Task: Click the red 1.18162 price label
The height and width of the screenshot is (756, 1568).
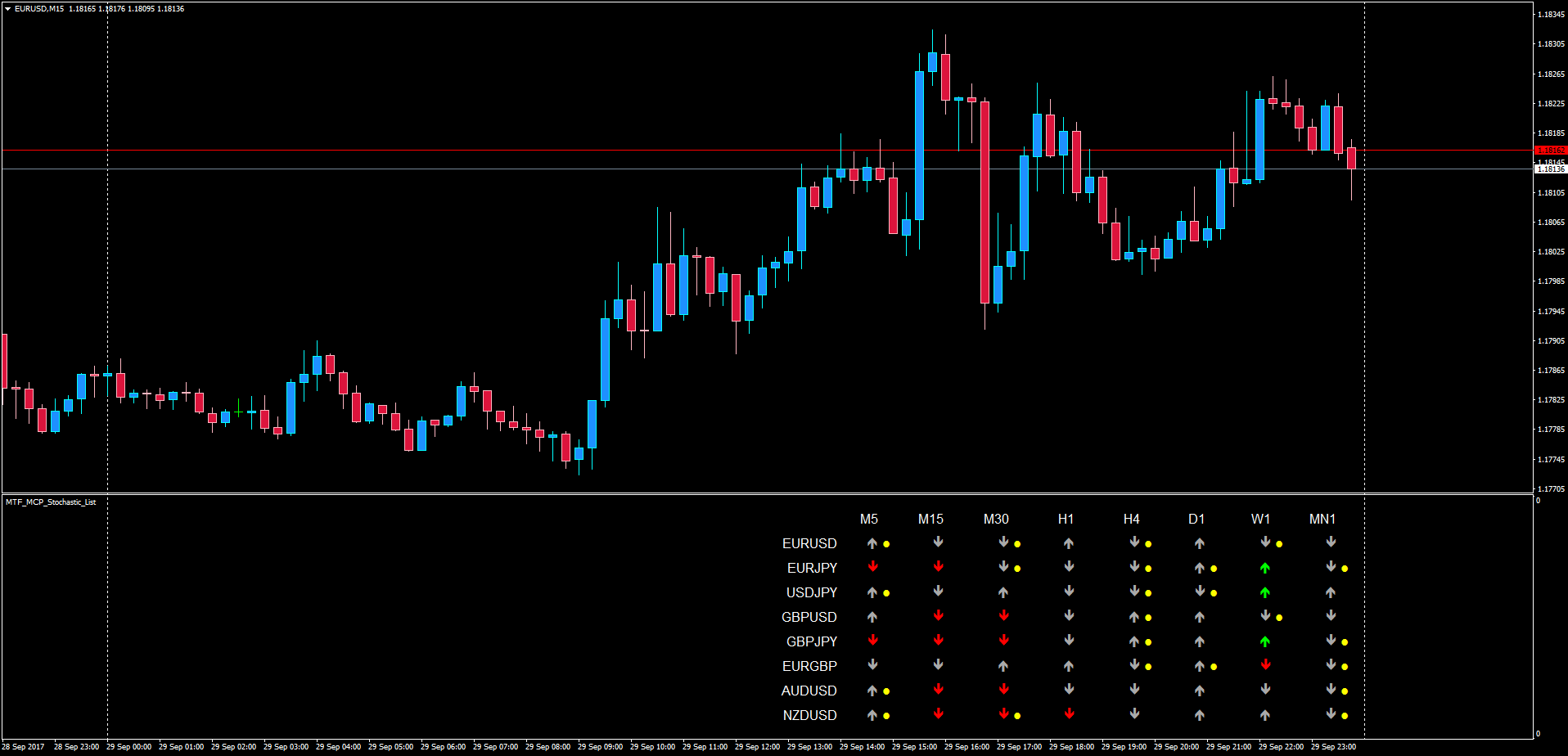Action: [1551, 151]
